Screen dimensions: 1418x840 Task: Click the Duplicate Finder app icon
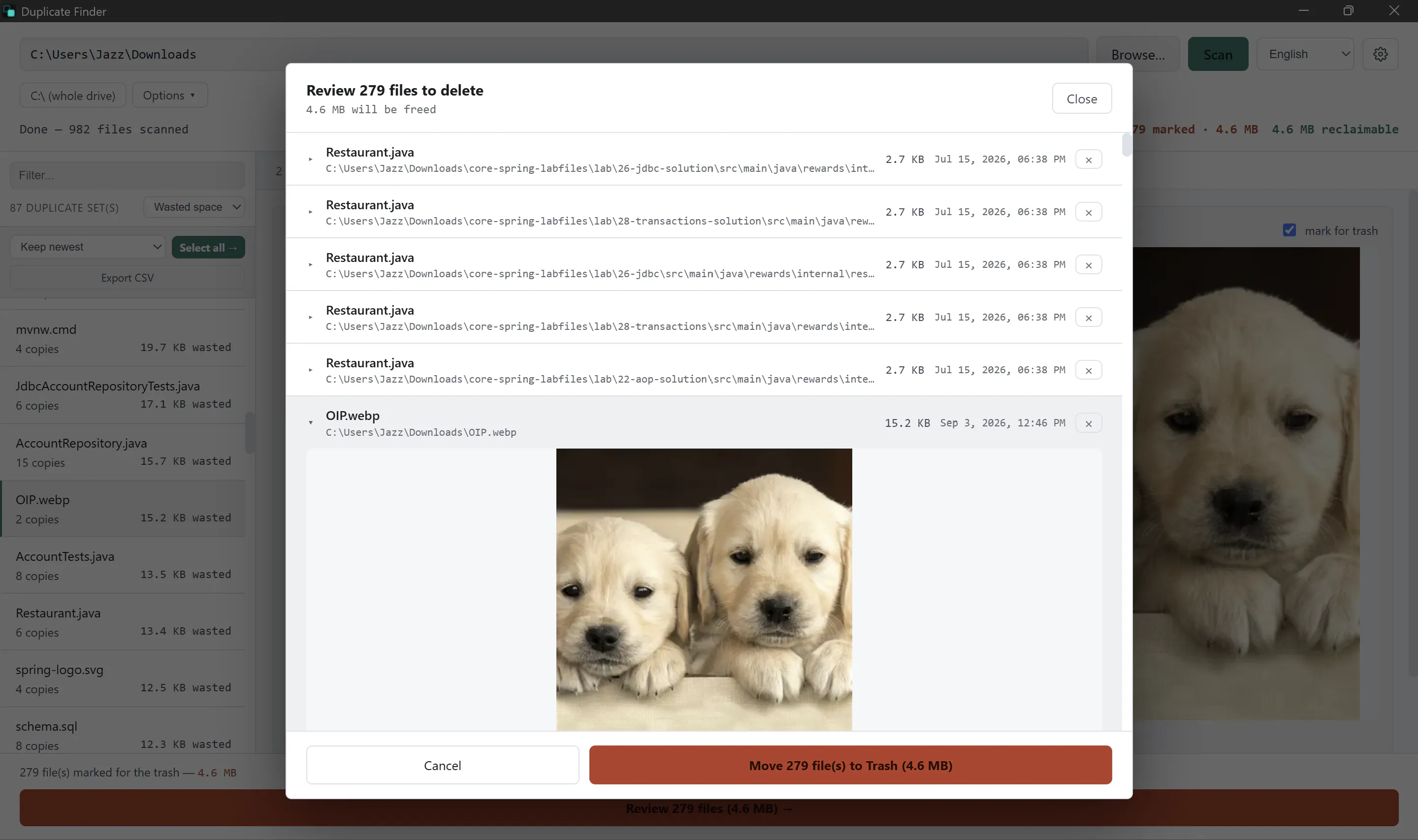(9, 11)
